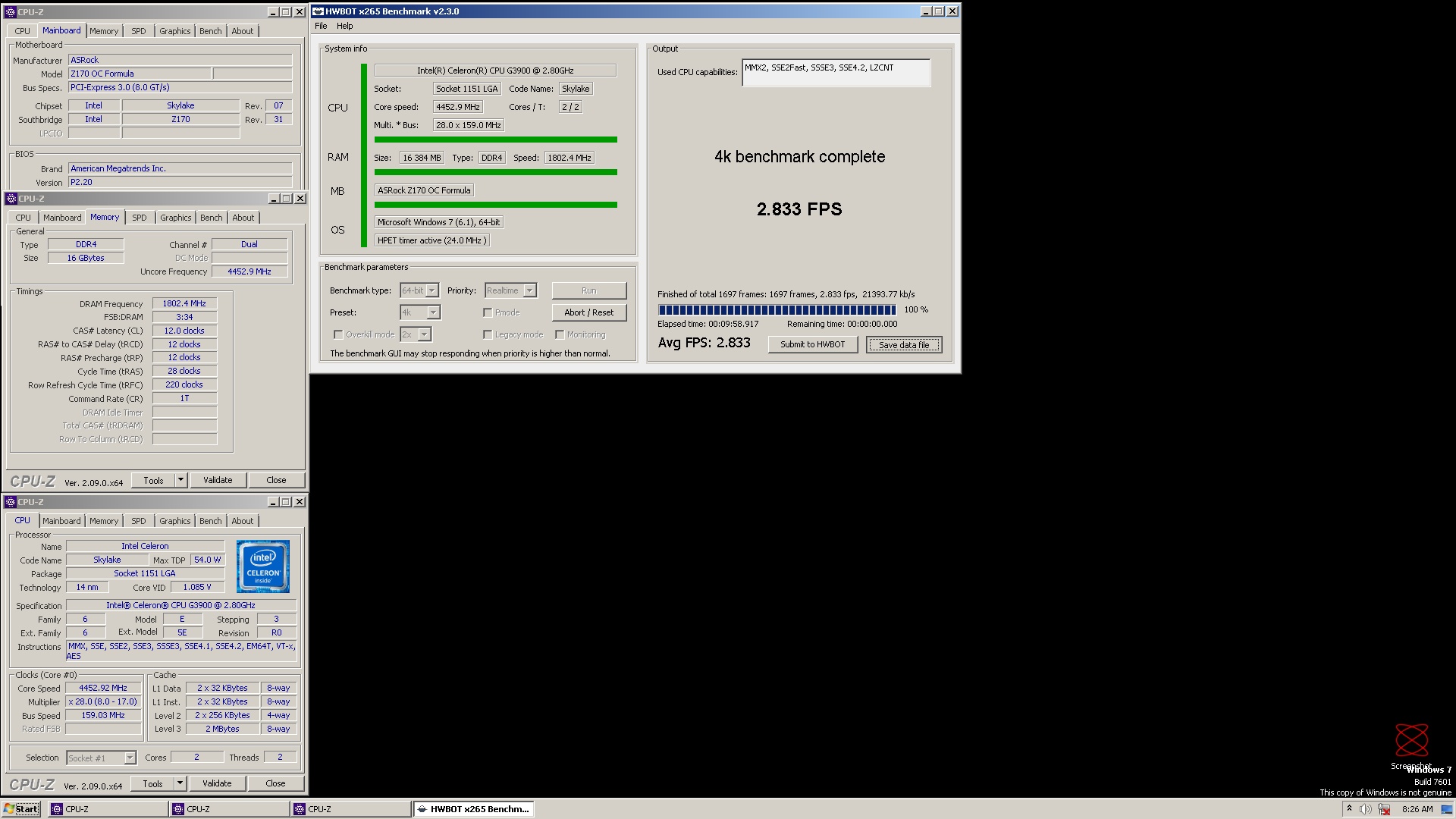Click Validate in CPU-Z CPU window
Screen dimensions: 1456x819
pyautogui.click(x=217, y=783)
